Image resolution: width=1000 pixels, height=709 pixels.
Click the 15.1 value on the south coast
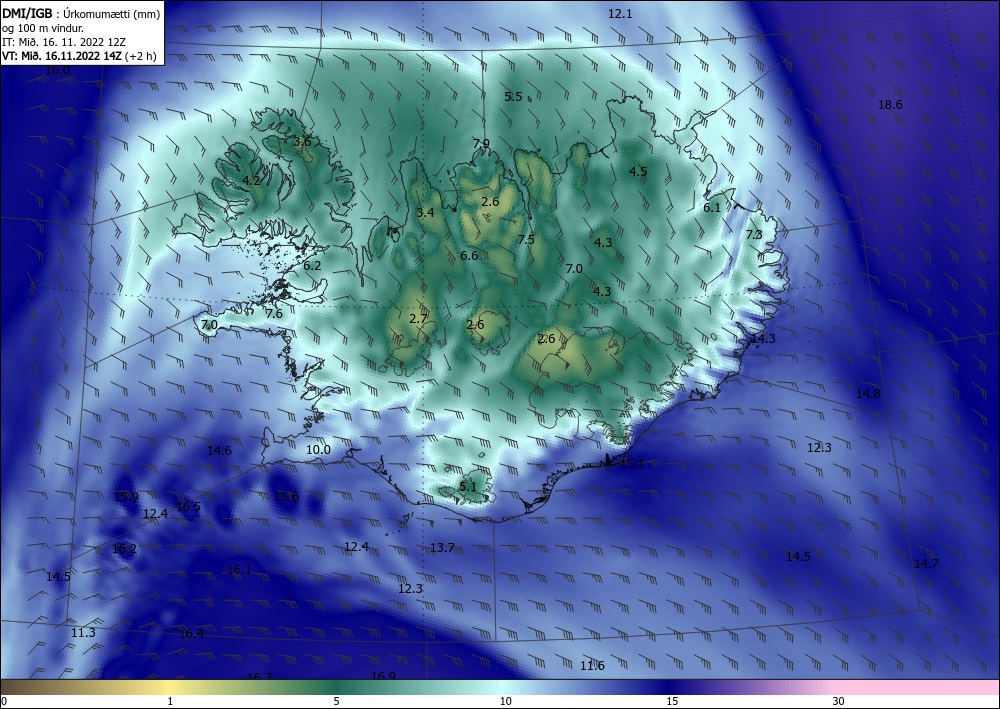tap(632, 464)
